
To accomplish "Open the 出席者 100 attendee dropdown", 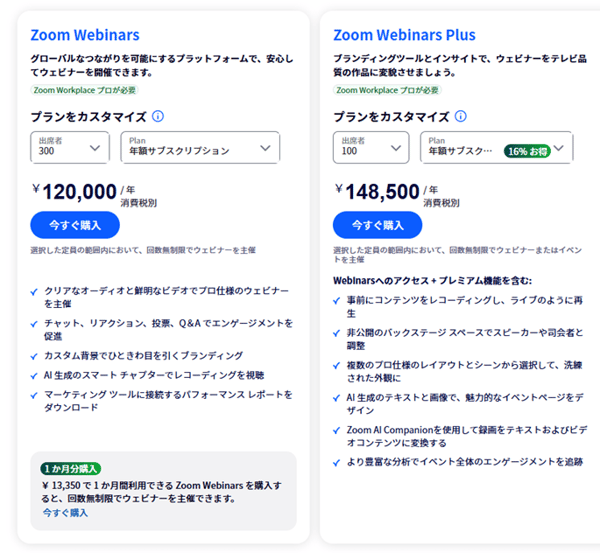I will (371, 147).
